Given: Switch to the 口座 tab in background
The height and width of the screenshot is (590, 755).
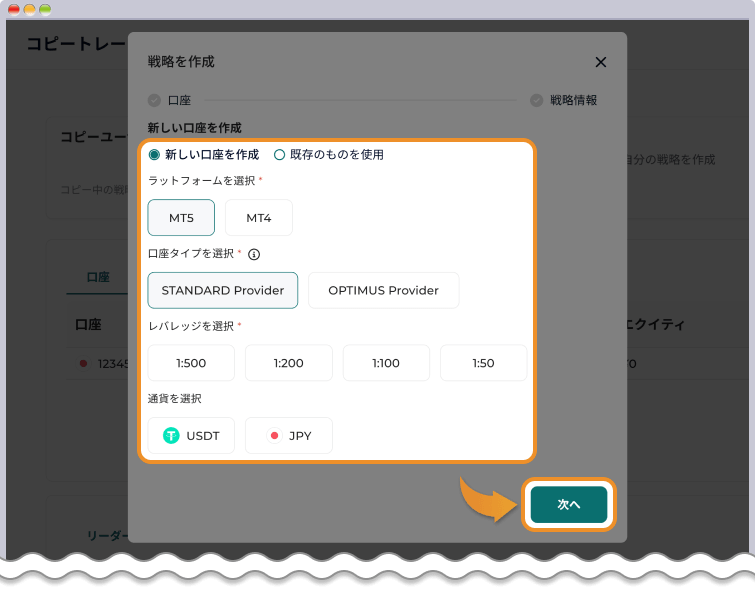Looking at the screenshot, I should tap(98, 277).
